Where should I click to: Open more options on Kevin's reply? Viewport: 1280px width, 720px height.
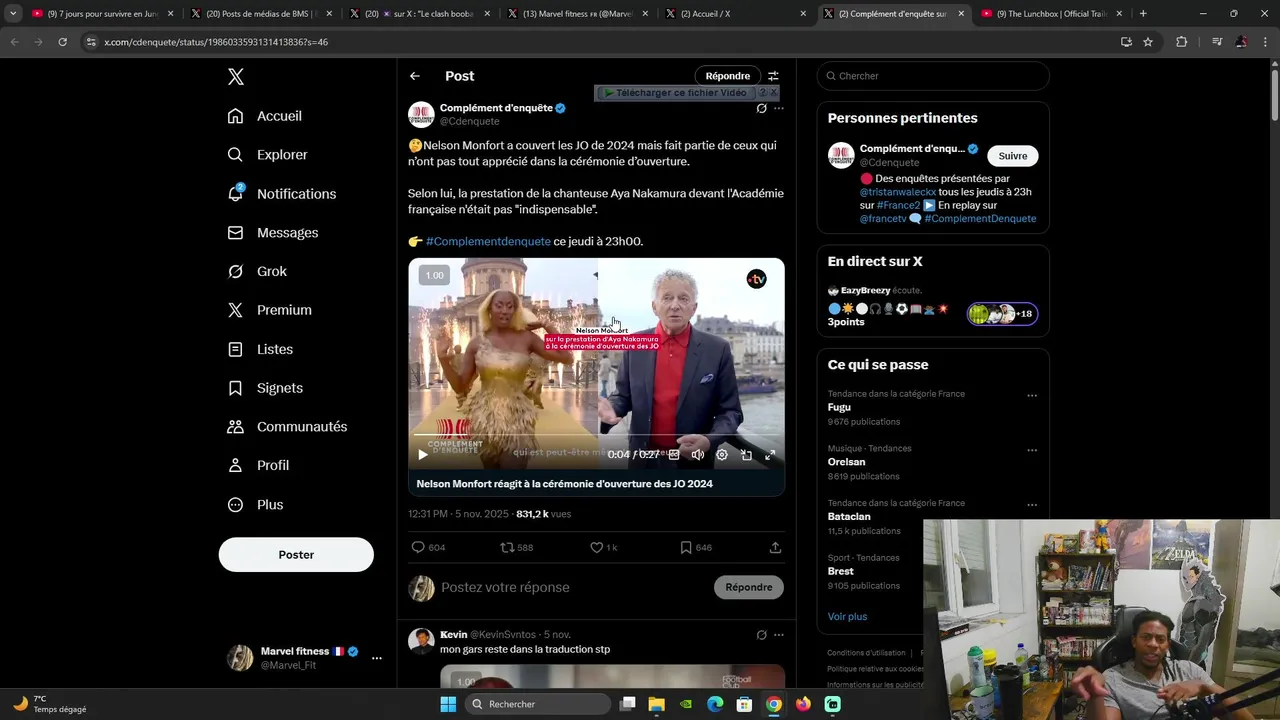(x=779, y=635)
